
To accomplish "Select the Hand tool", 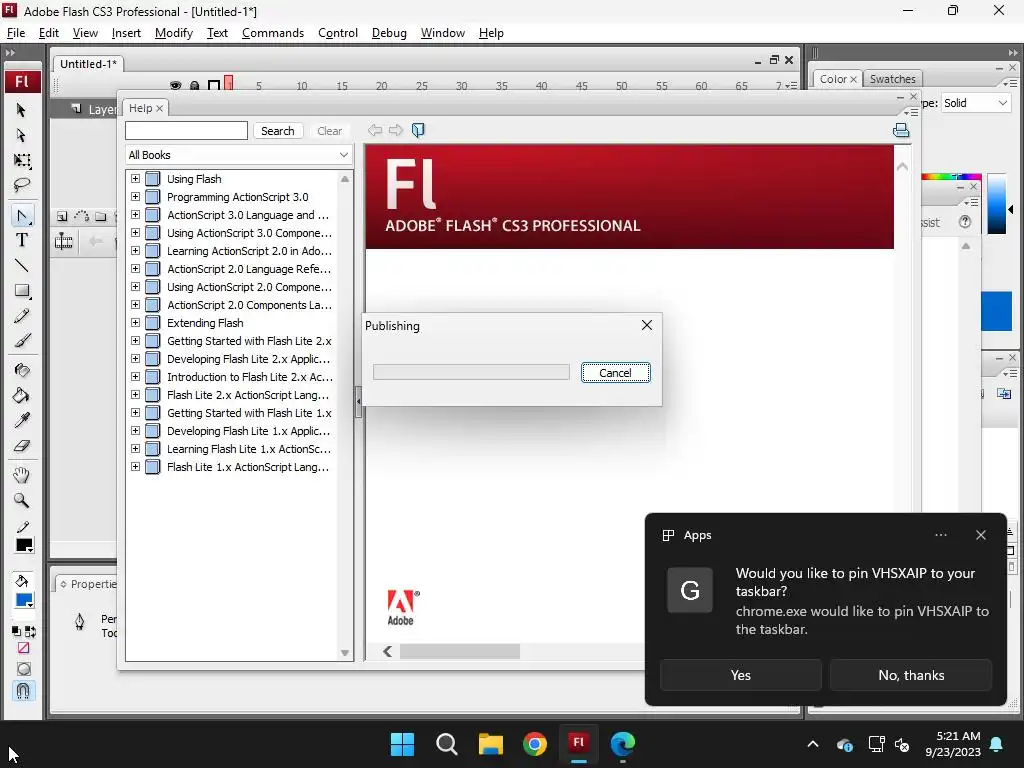I will click(x=22, y=475).
